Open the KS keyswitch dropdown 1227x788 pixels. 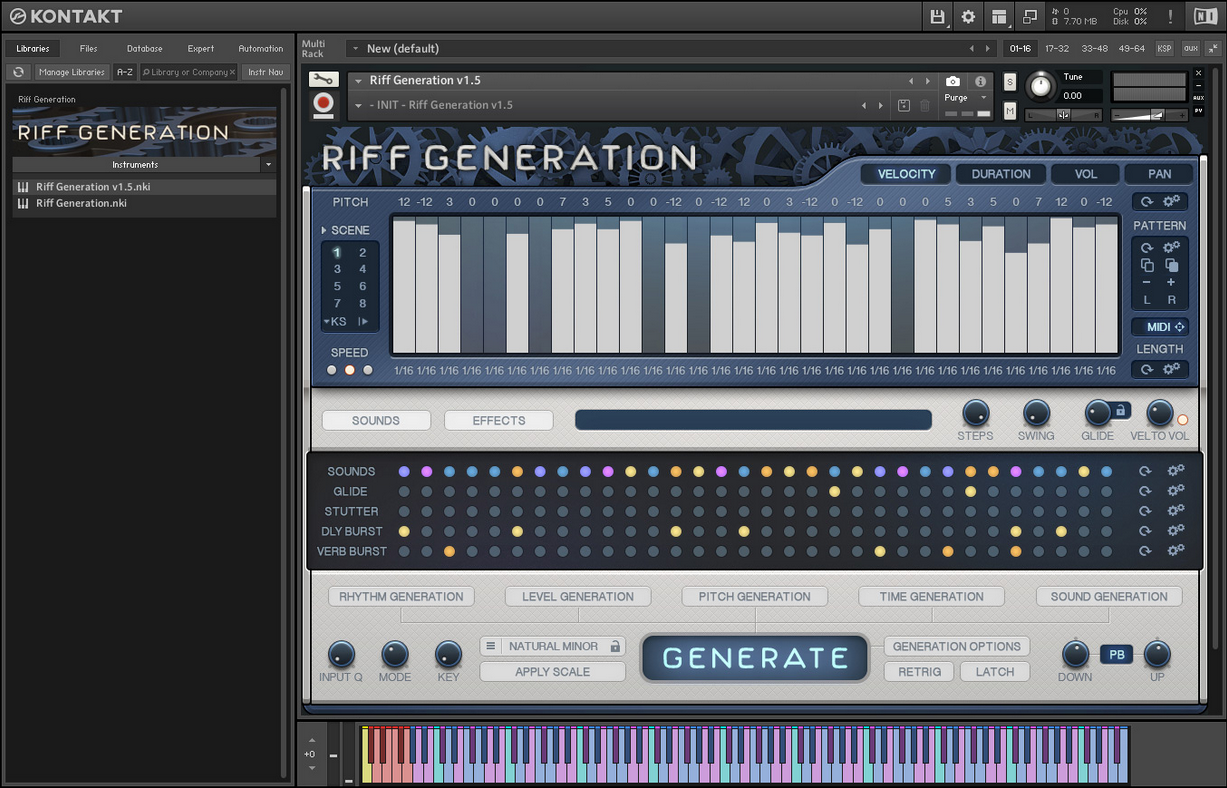tap(334, 321)
